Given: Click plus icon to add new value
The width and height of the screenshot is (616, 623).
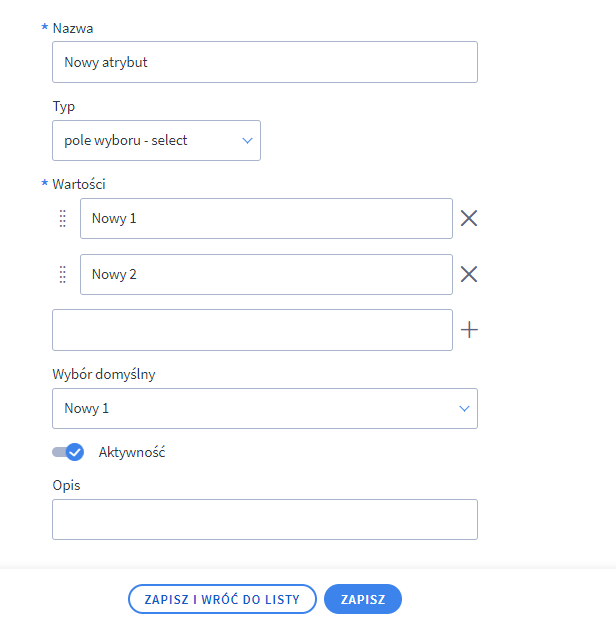Looking at the screenshot, I should [468, 330].
